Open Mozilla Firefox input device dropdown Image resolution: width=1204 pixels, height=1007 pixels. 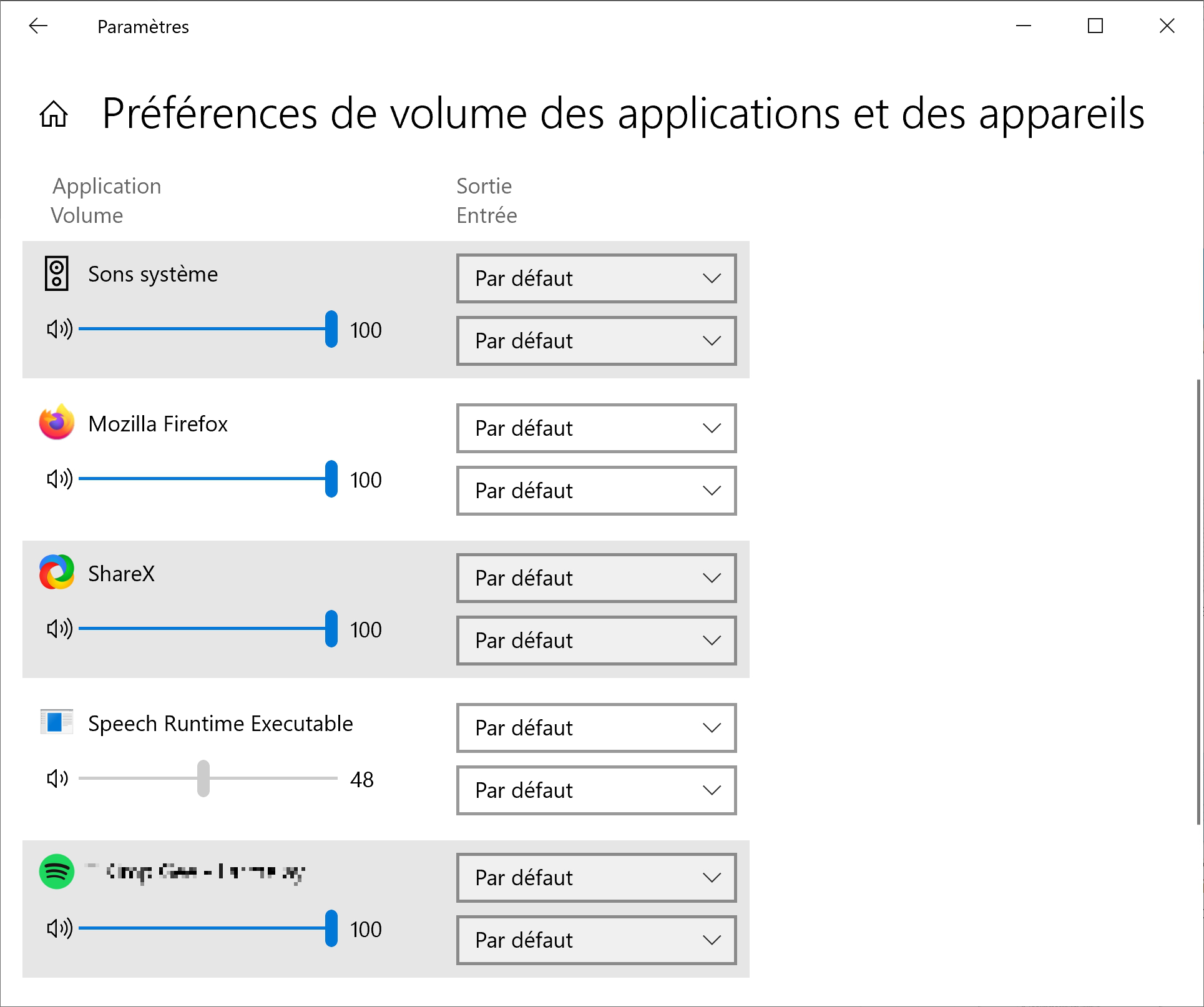[597, 491]
